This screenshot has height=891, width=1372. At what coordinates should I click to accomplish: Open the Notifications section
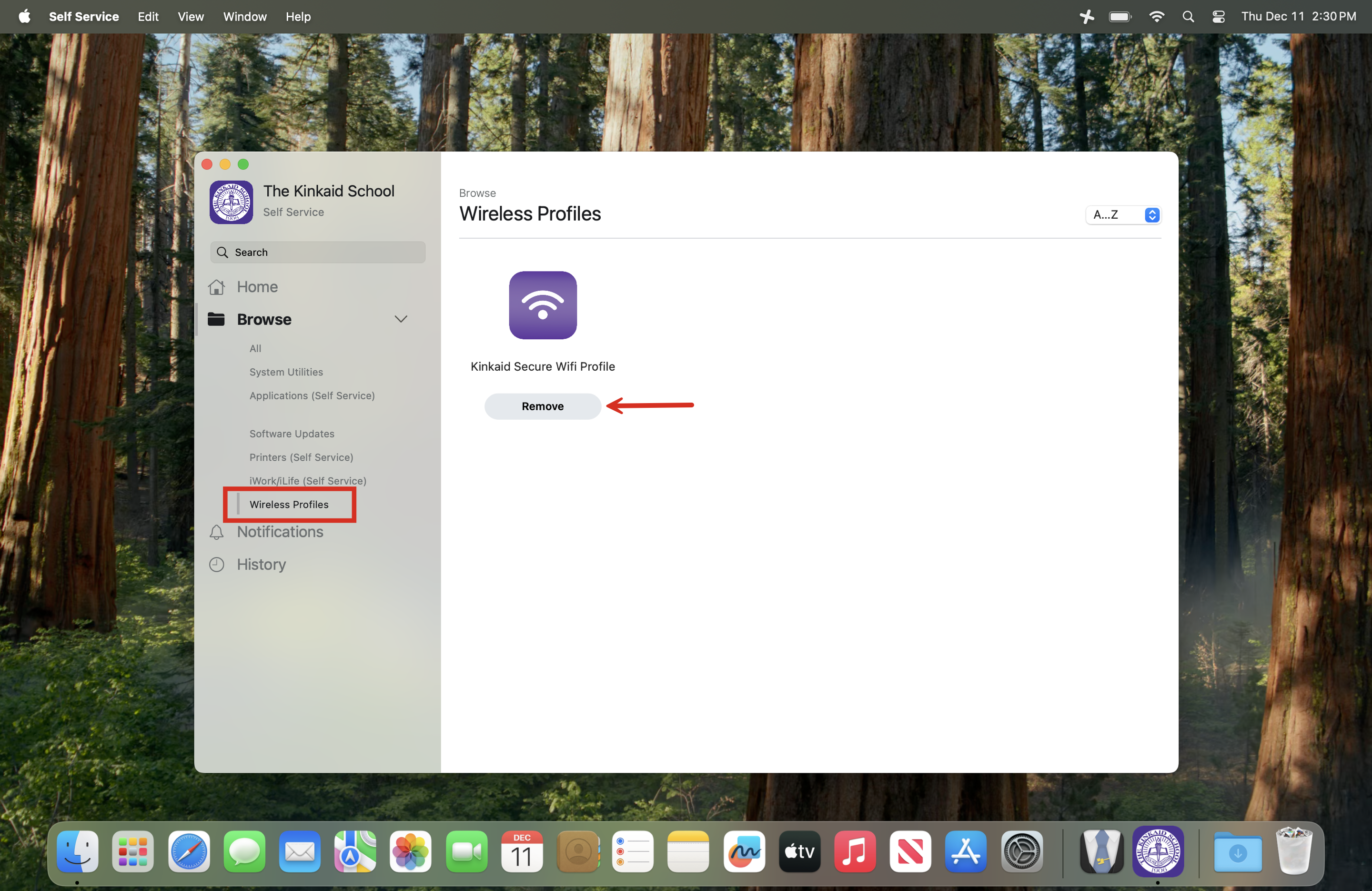tap(280, 531)
